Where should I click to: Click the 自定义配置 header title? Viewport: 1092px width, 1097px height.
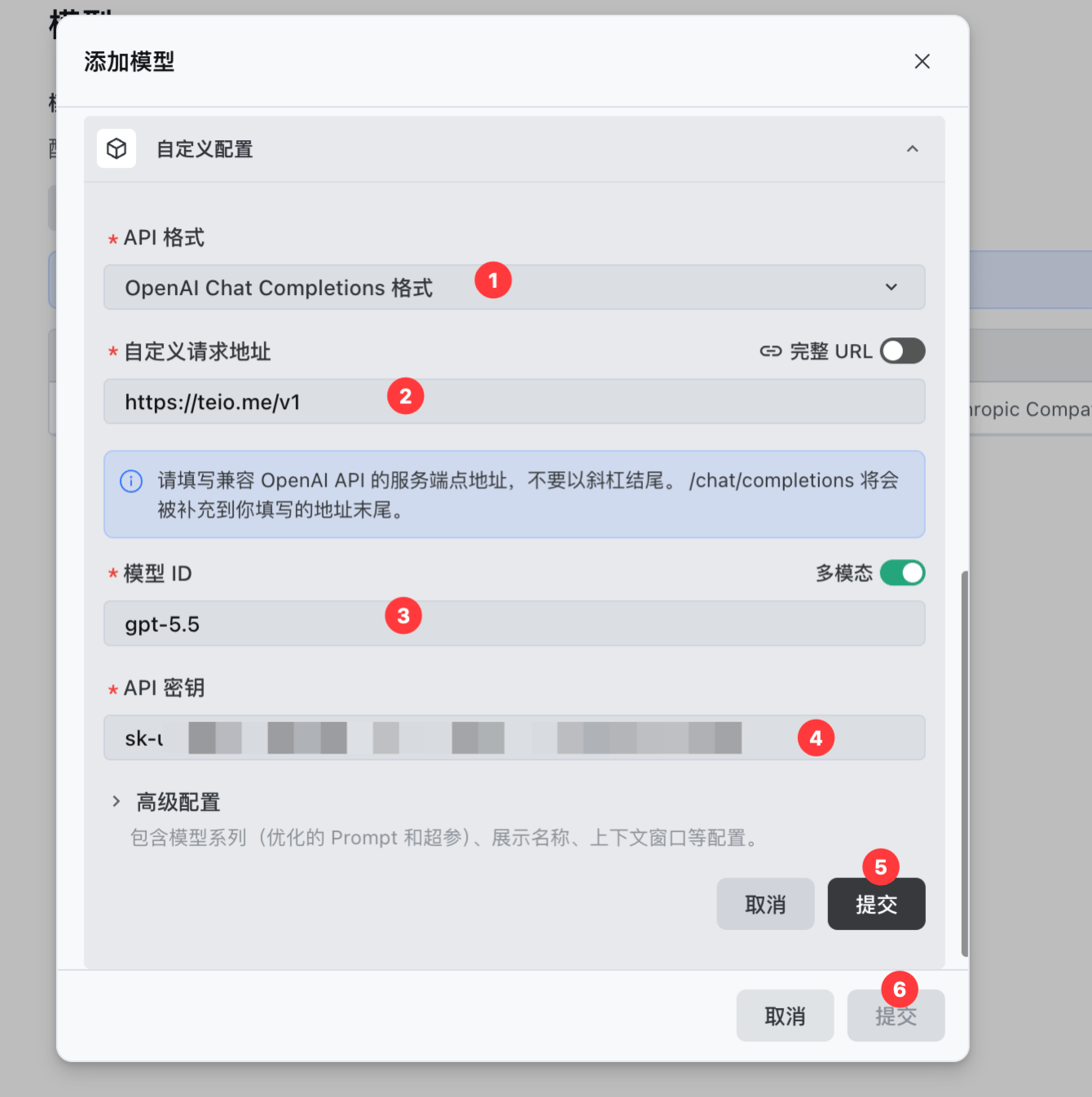pyautogui.click(x=205, y=149)
